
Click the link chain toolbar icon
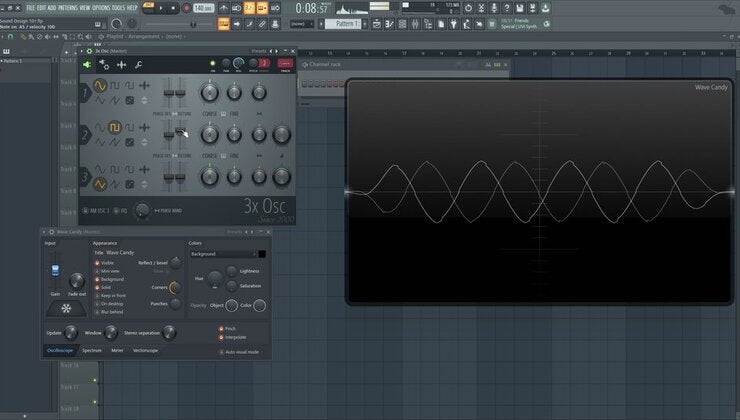click(x=262, y=24)
